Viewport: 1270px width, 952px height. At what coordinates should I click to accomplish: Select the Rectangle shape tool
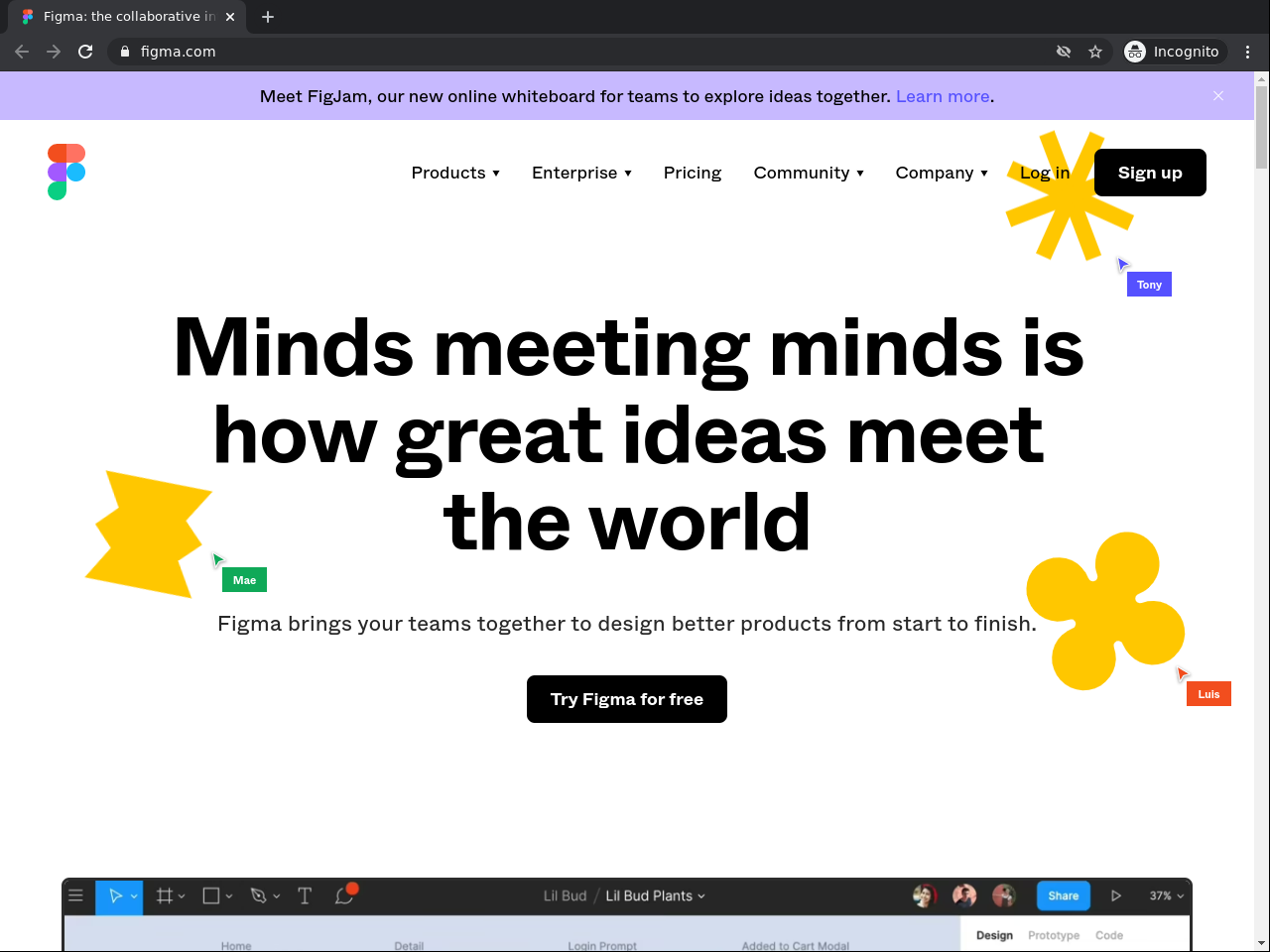[x=210, y=895]
